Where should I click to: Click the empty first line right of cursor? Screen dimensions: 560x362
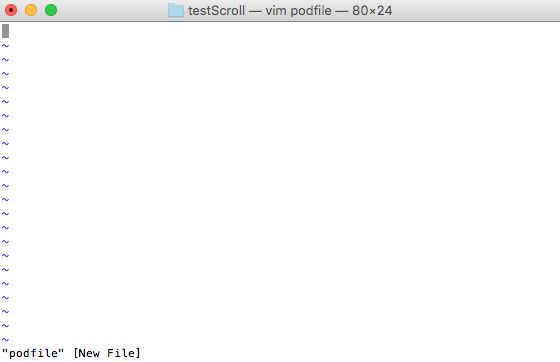[284, 31]
